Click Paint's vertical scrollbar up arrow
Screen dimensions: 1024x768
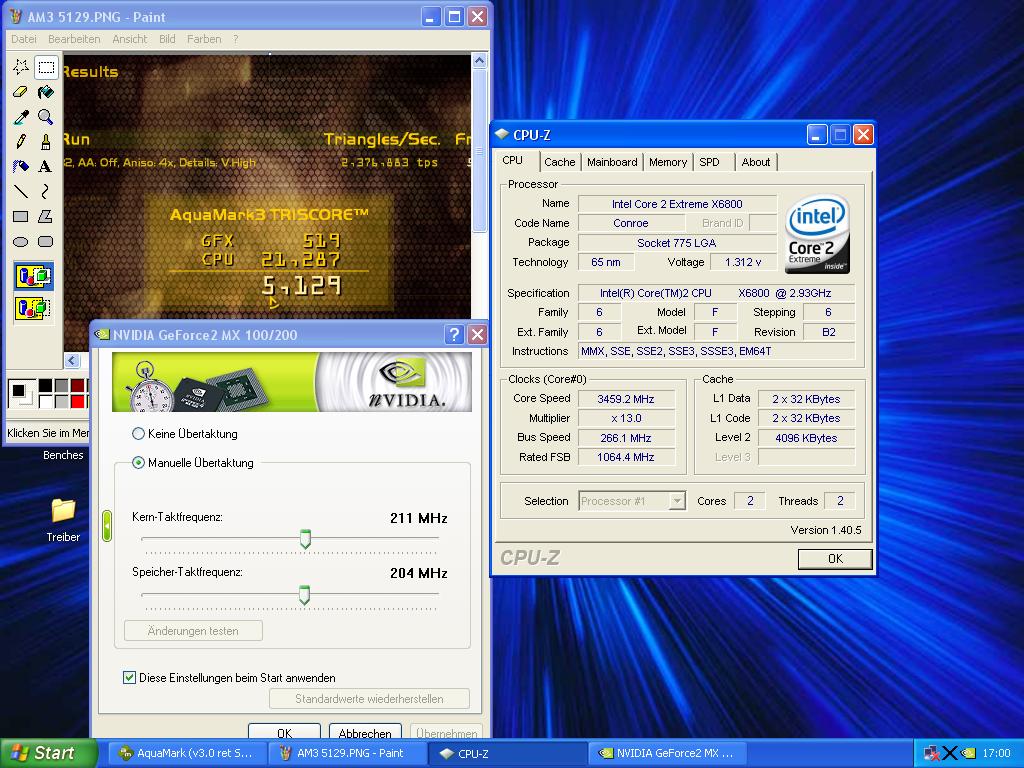(x=479, y=61)
